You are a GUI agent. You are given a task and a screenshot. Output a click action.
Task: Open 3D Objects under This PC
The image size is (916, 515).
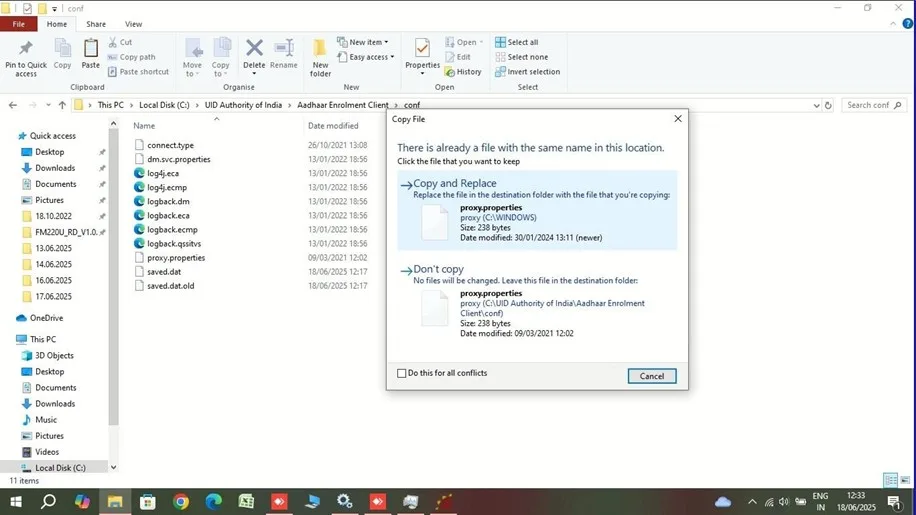pyautogui.click(x=54, y=355)
